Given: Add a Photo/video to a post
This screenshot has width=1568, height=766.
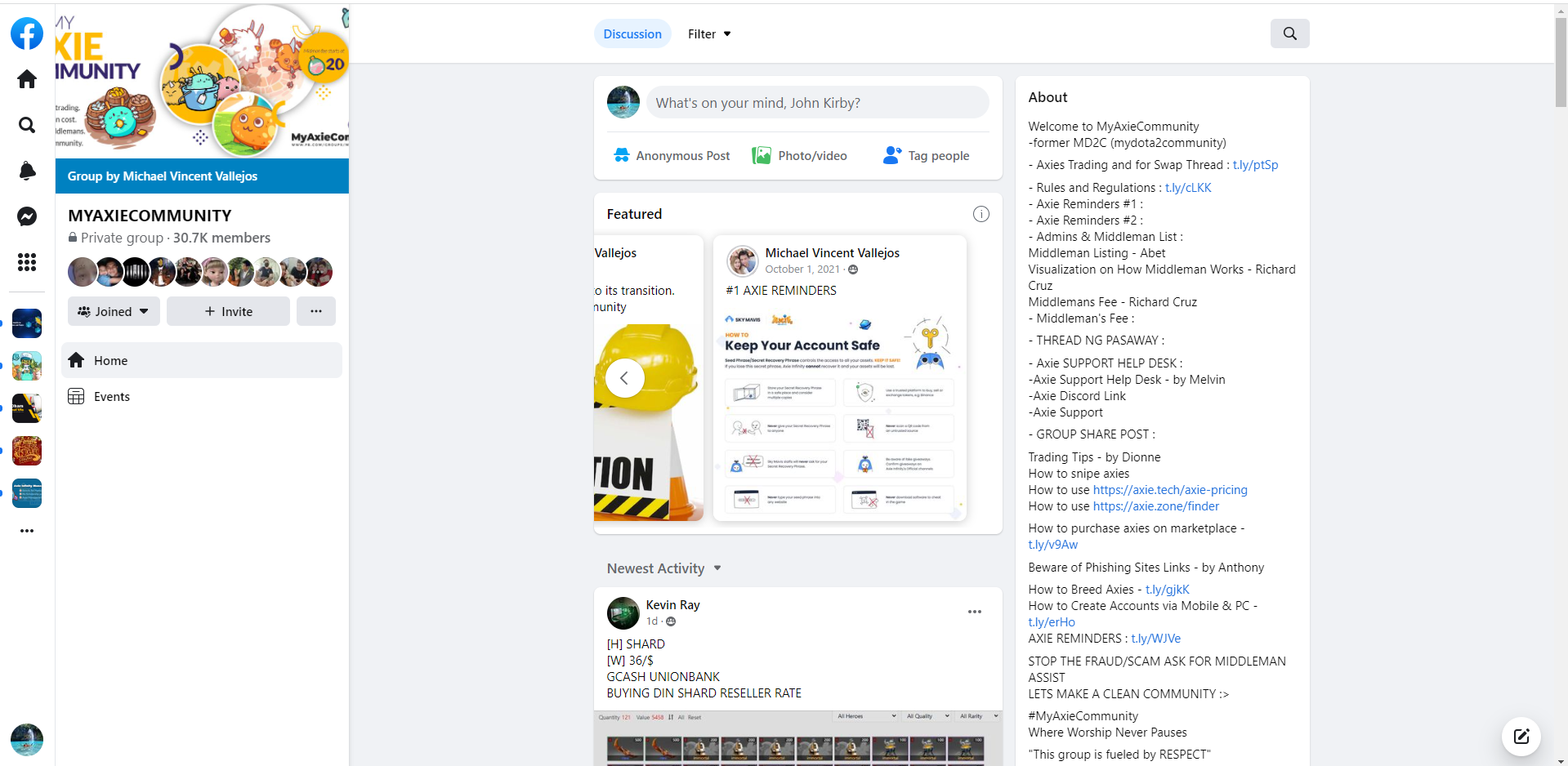Looking at the screenshot, I should (800, 156).
